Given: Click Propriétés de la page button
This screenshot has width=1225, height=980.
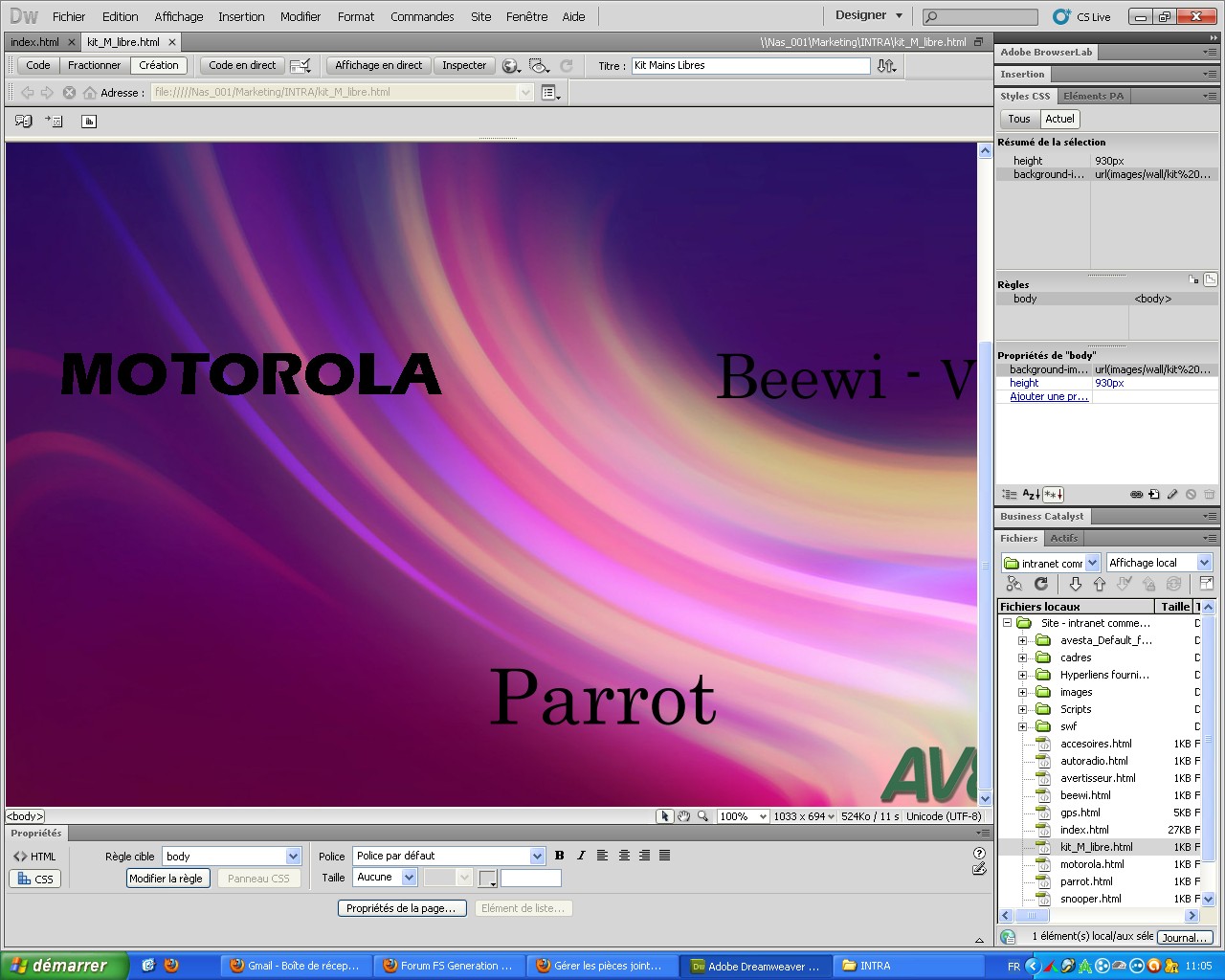Looking at the screenshot, I should pyautogui.click(x=402, y=908).
